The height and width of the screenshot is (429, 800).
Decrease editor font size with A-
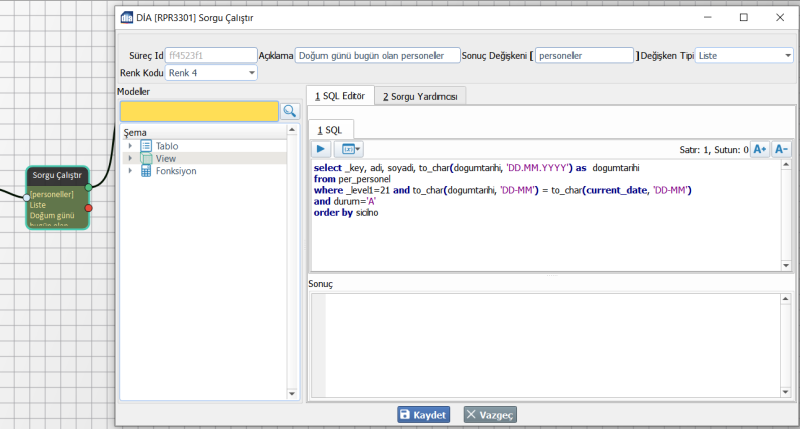click(x=782, y=149)
